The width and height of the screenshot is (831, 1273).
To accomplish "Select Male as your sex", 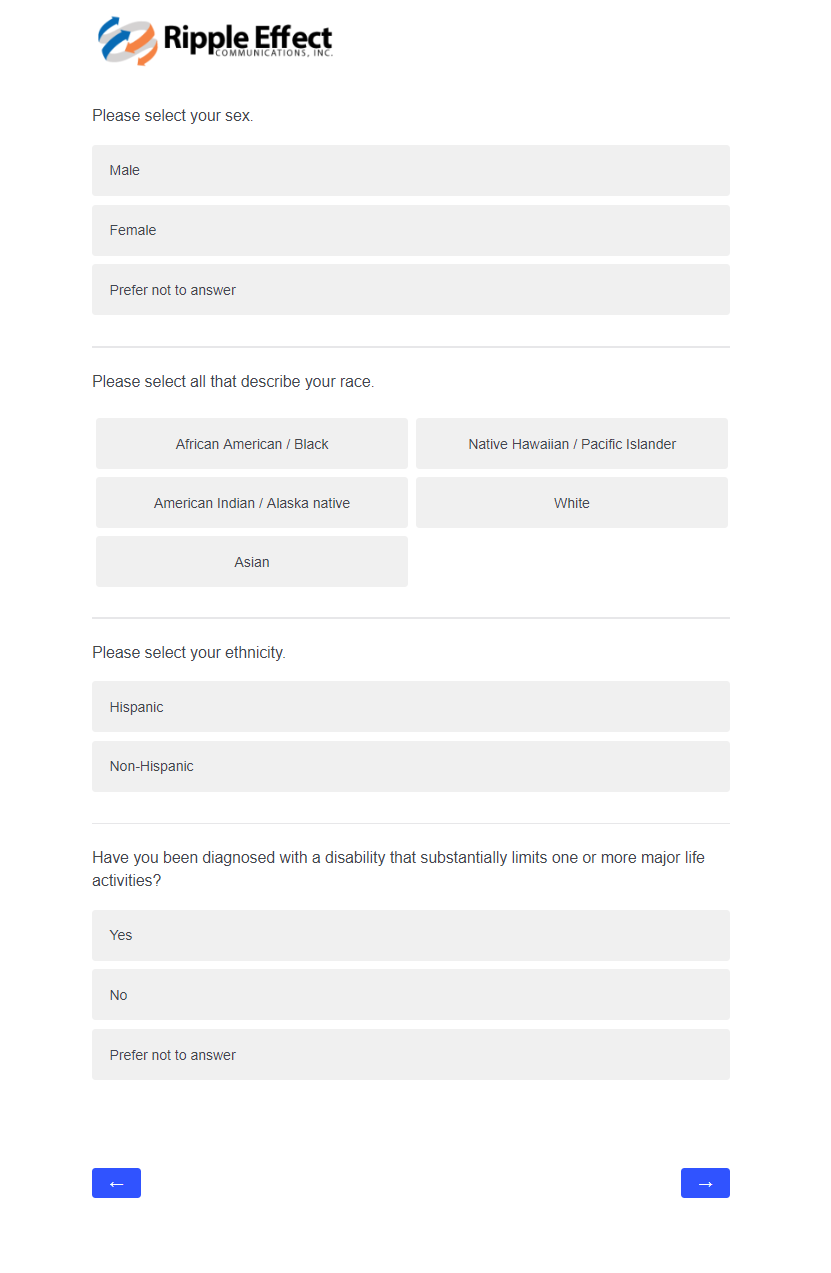I will [410, 170].
